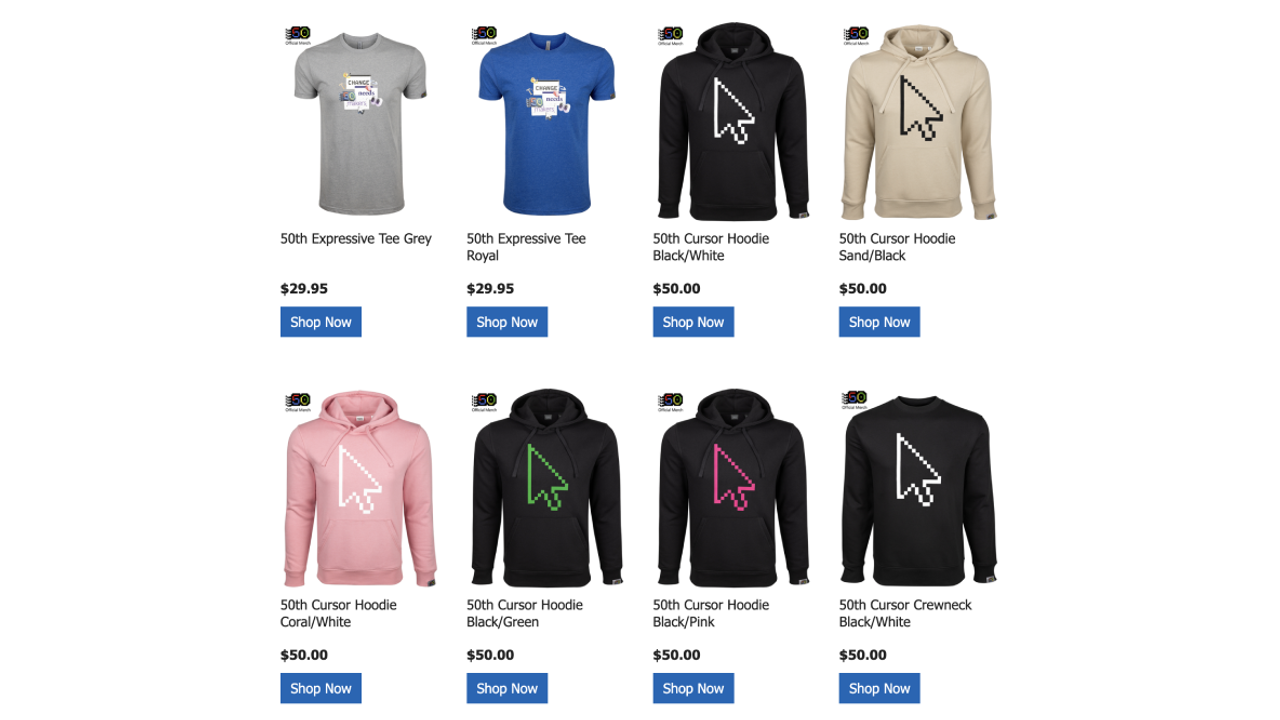Shop Now for Cursor Hoodie Black/White

point(693,322)
